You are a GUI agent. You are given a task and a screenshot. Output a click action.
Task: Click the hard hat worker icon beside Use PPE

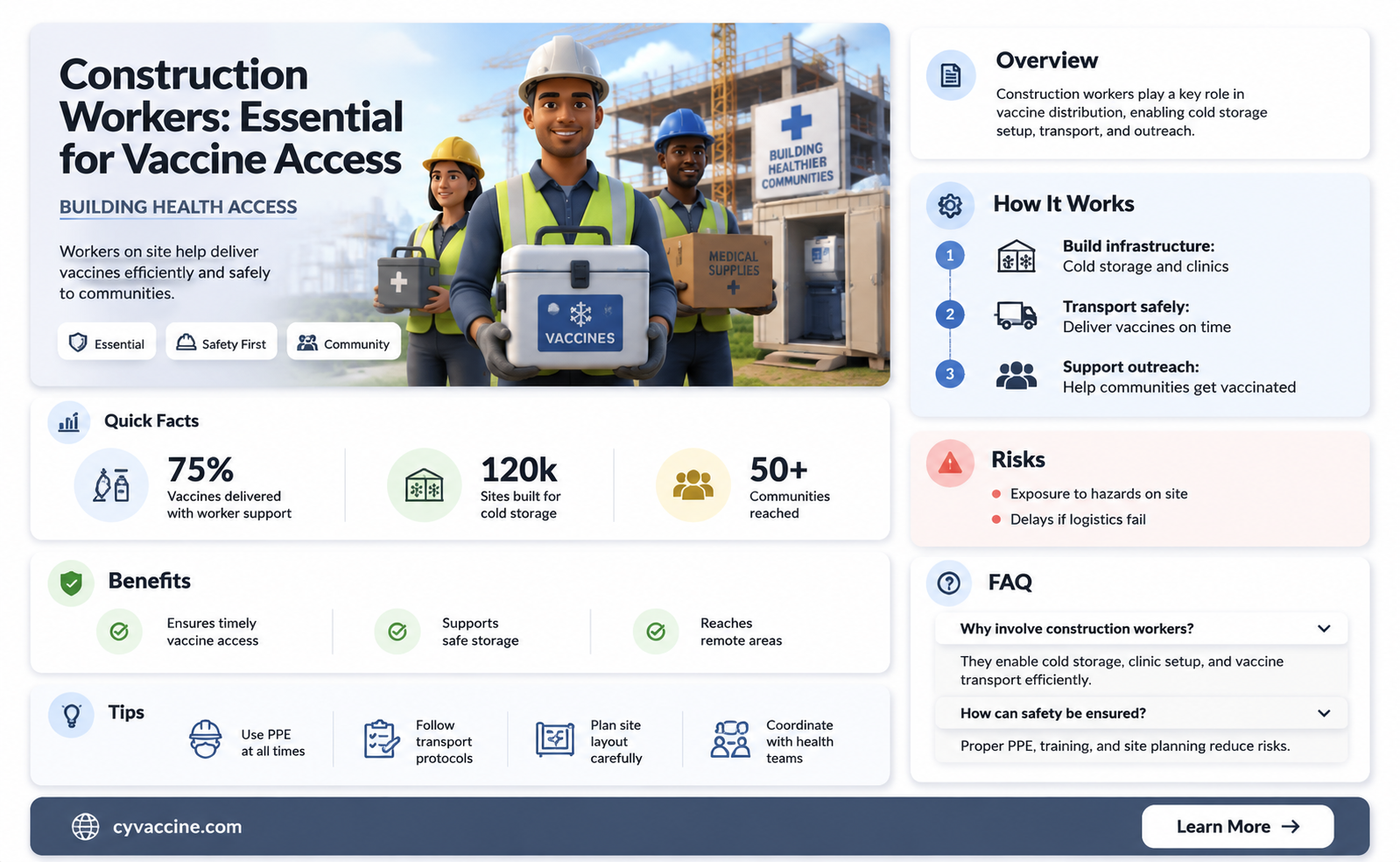[206, 739]
